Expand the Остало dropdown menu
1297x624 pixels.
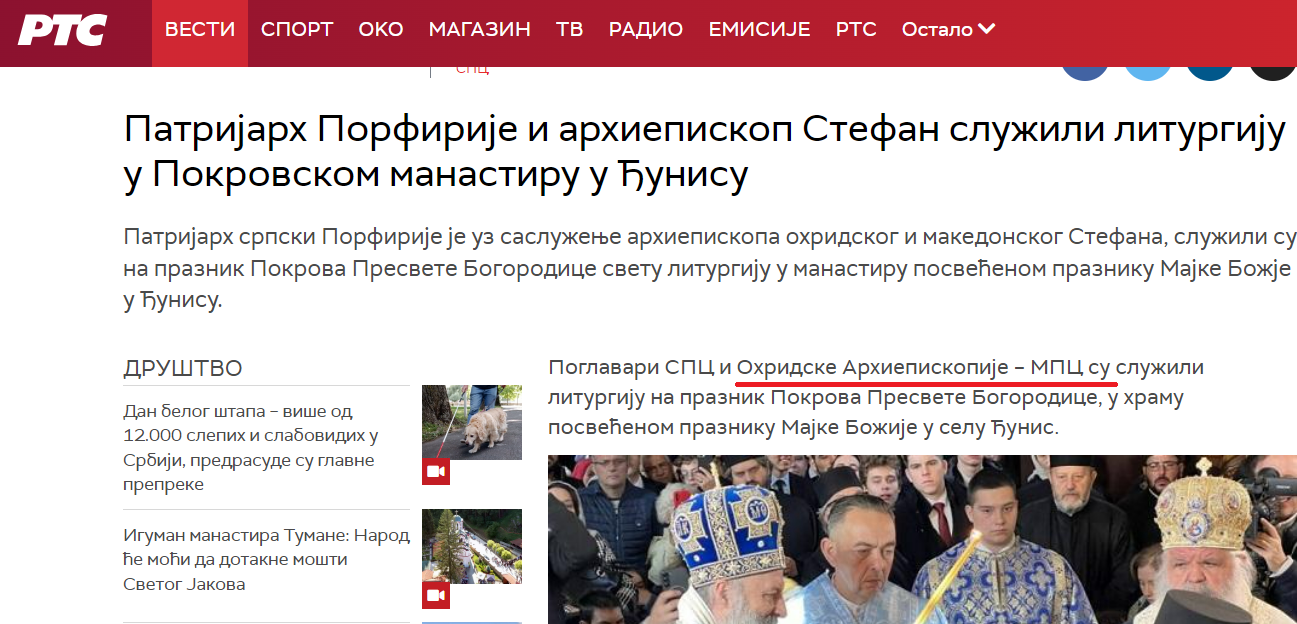click(x=948, y=29)
